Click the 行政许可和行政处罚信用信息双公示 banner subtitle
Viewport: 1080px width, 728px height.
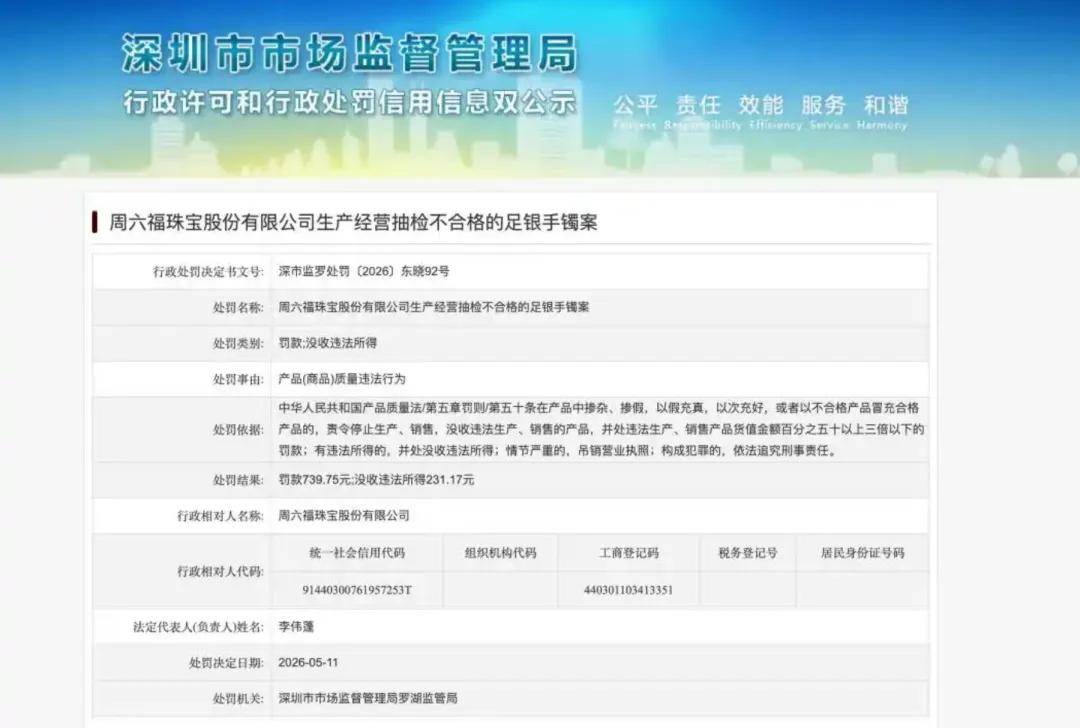349,103
